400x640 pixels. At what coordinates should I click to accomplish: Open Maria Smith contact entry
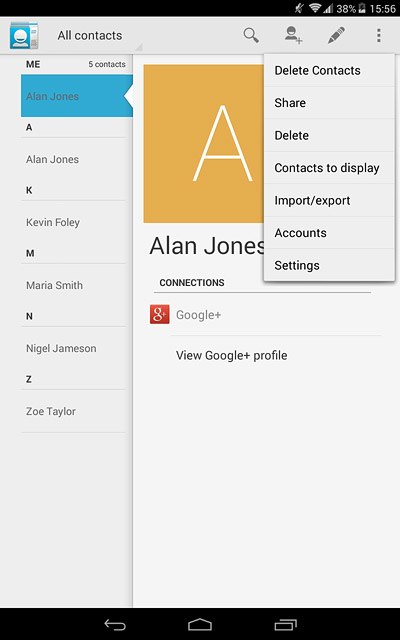coord(73,285)
